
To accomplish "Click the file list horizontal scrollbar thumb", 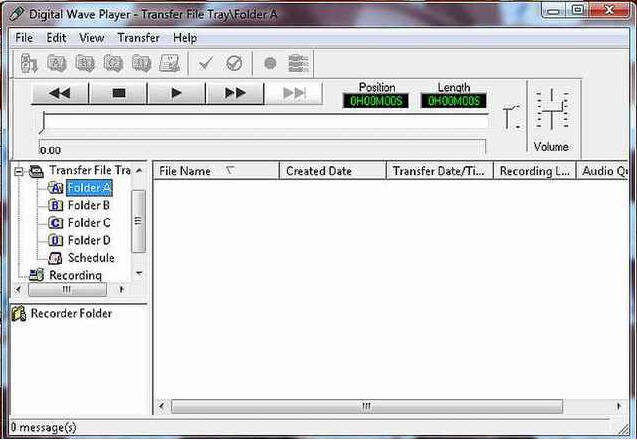I will (367, 406).
